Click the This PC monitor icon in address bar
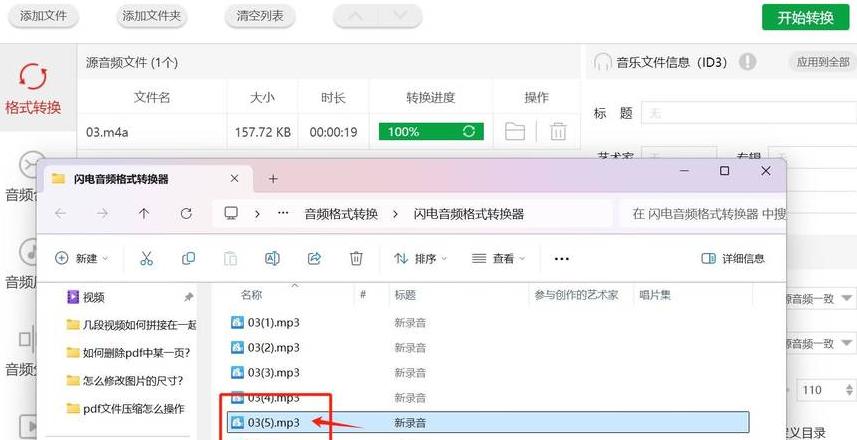Screen dimensions: 857x440 coord(231,213)
